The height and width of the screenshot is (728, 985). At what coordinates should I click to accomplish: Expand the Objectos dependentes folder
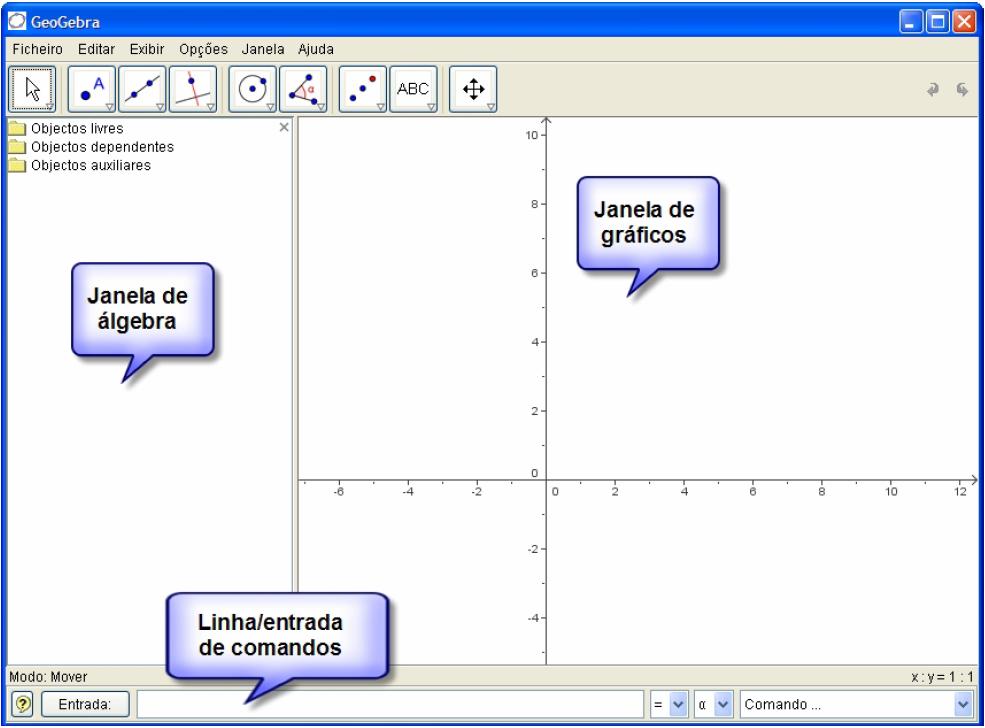[x=18, y=147]
